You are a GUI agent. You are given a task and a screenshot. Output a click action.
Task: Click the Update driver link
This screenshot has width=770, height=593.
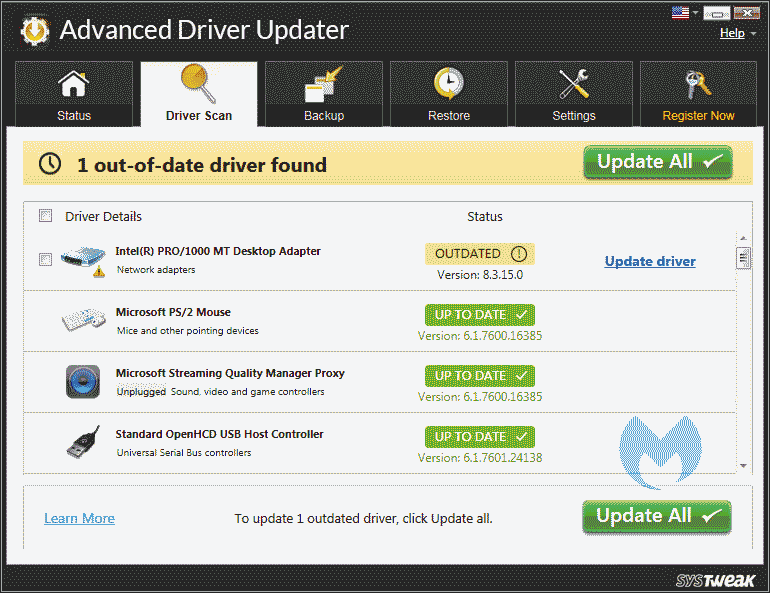pos(650,261)
